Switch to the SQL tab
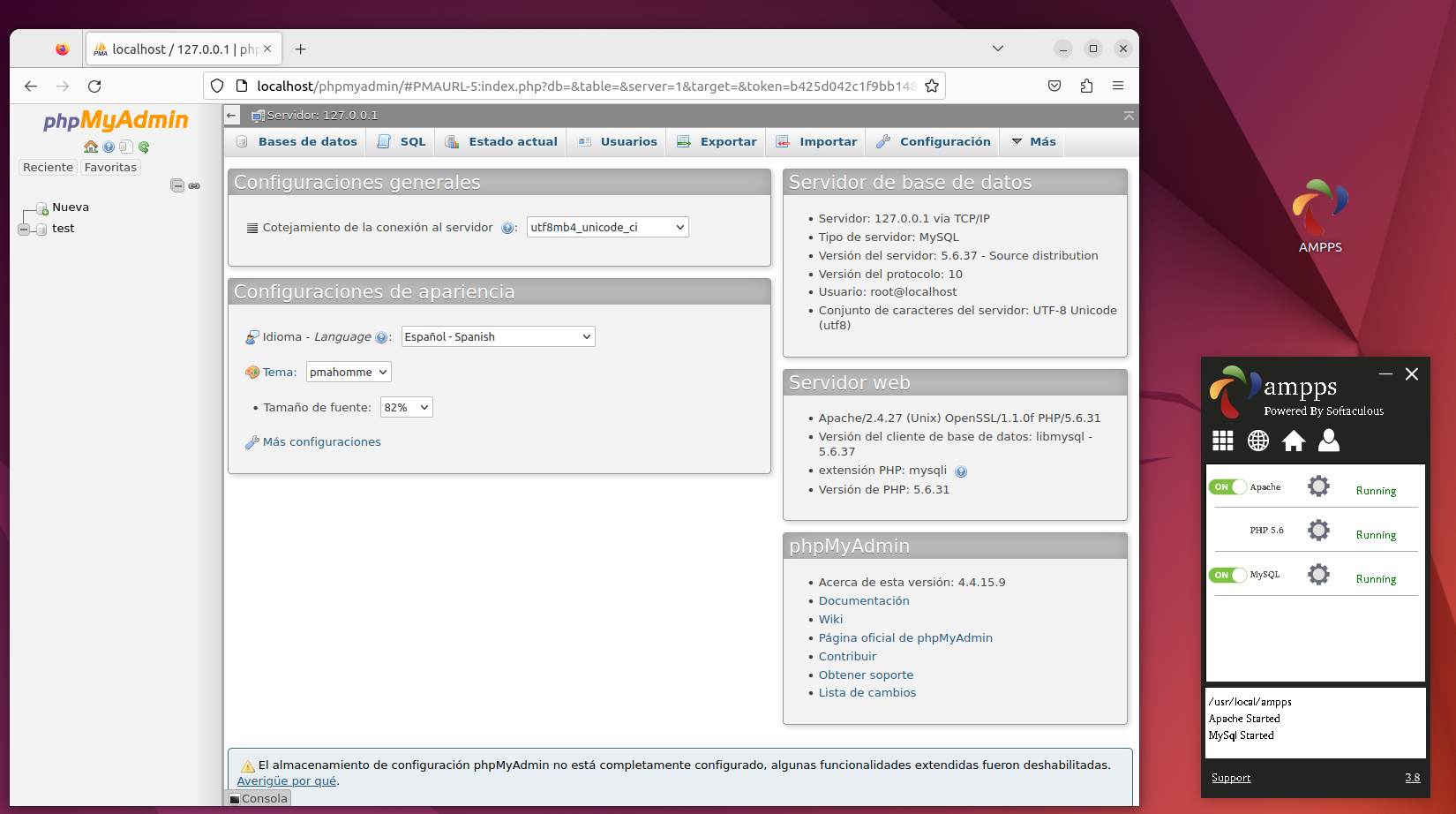Screen dimensions: 1456x814 [x=402, y=141]
